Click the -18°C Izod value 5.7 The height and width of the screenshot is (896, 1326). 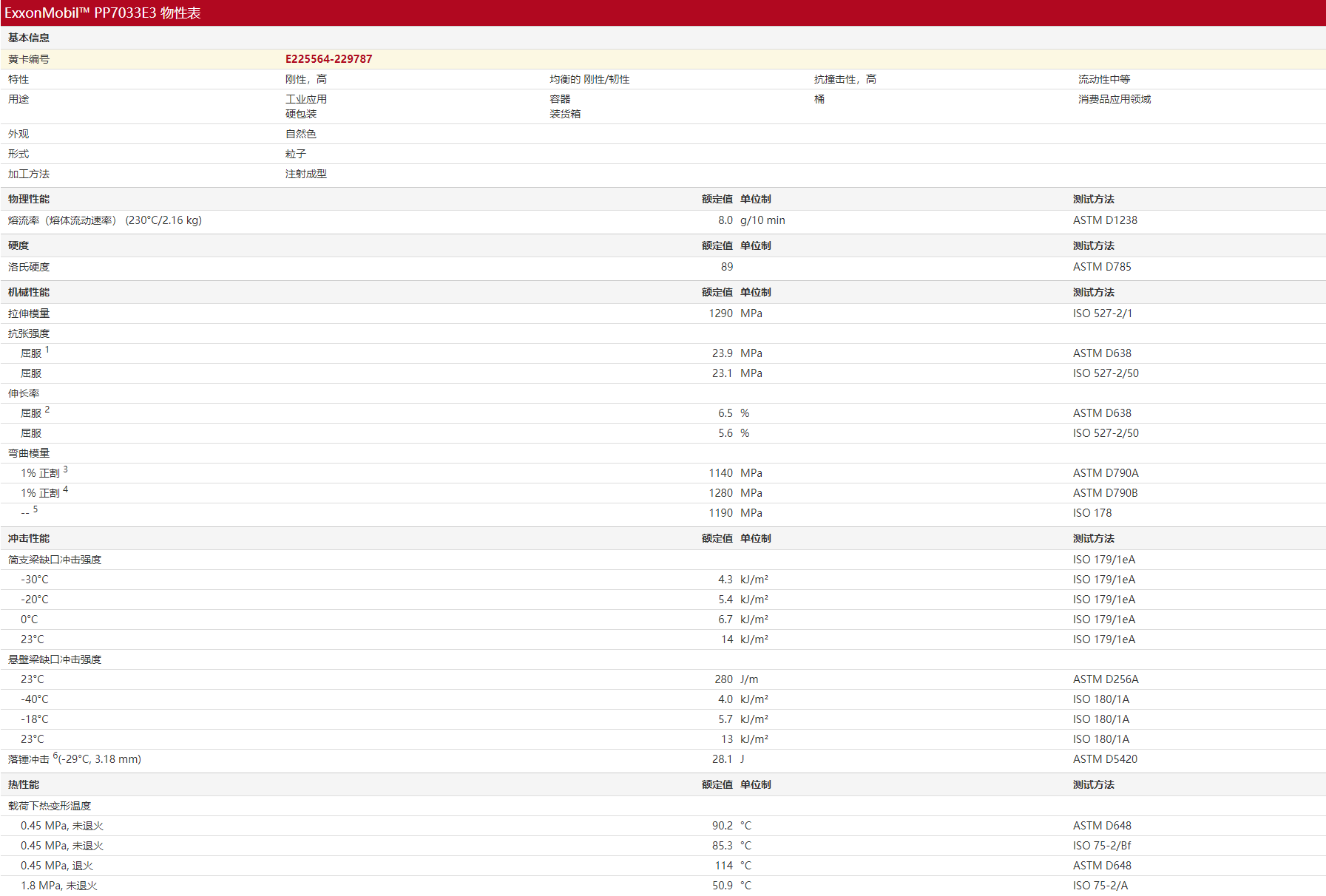click(725, 719)
